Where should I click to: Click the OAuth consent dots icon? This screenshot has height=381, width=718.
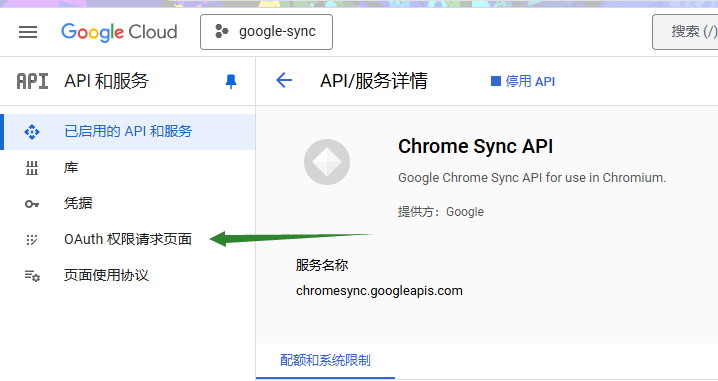coord(32,239)
